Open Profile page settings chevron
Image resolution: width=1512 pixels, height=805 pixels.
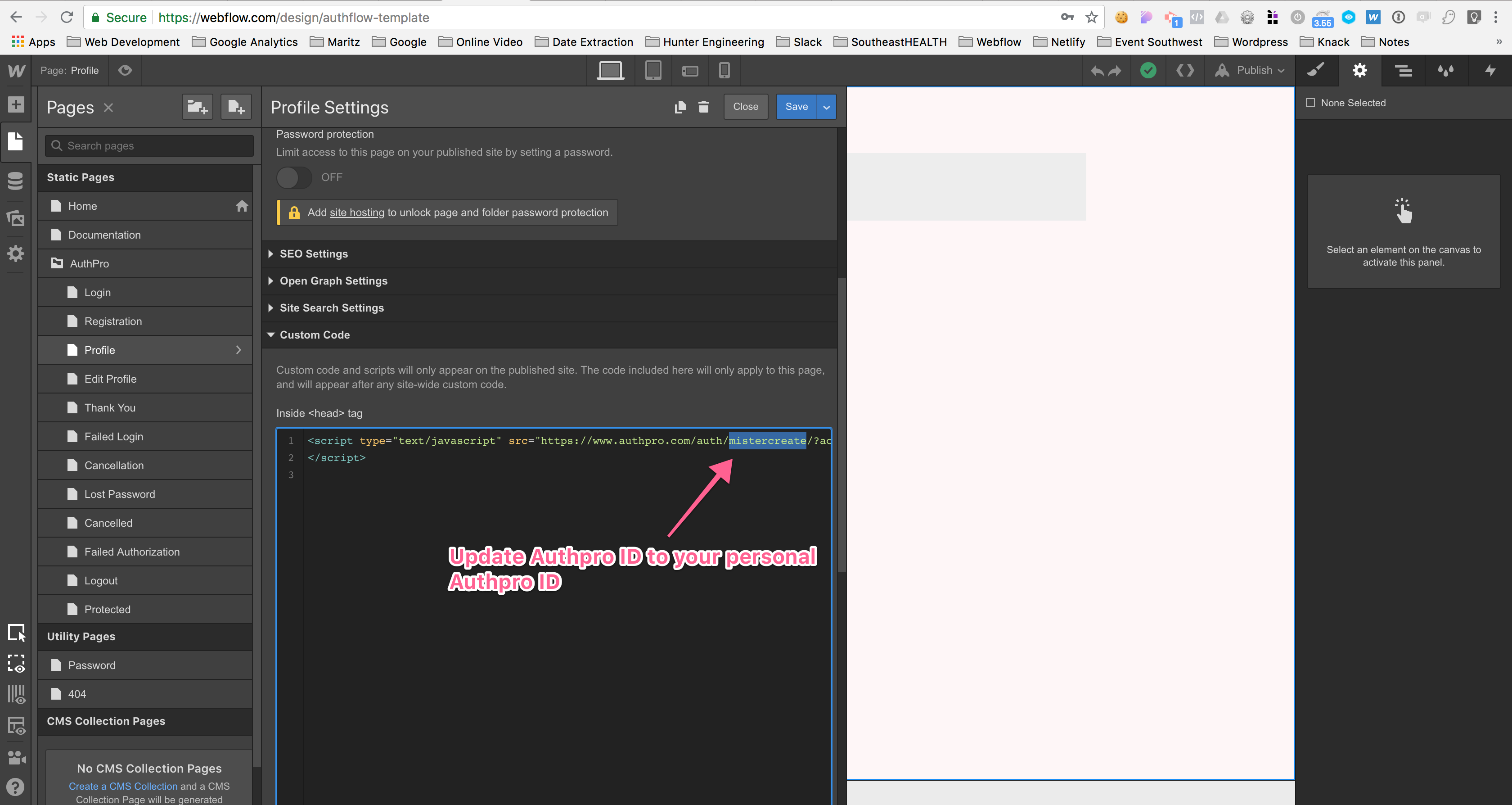[238, 350]
